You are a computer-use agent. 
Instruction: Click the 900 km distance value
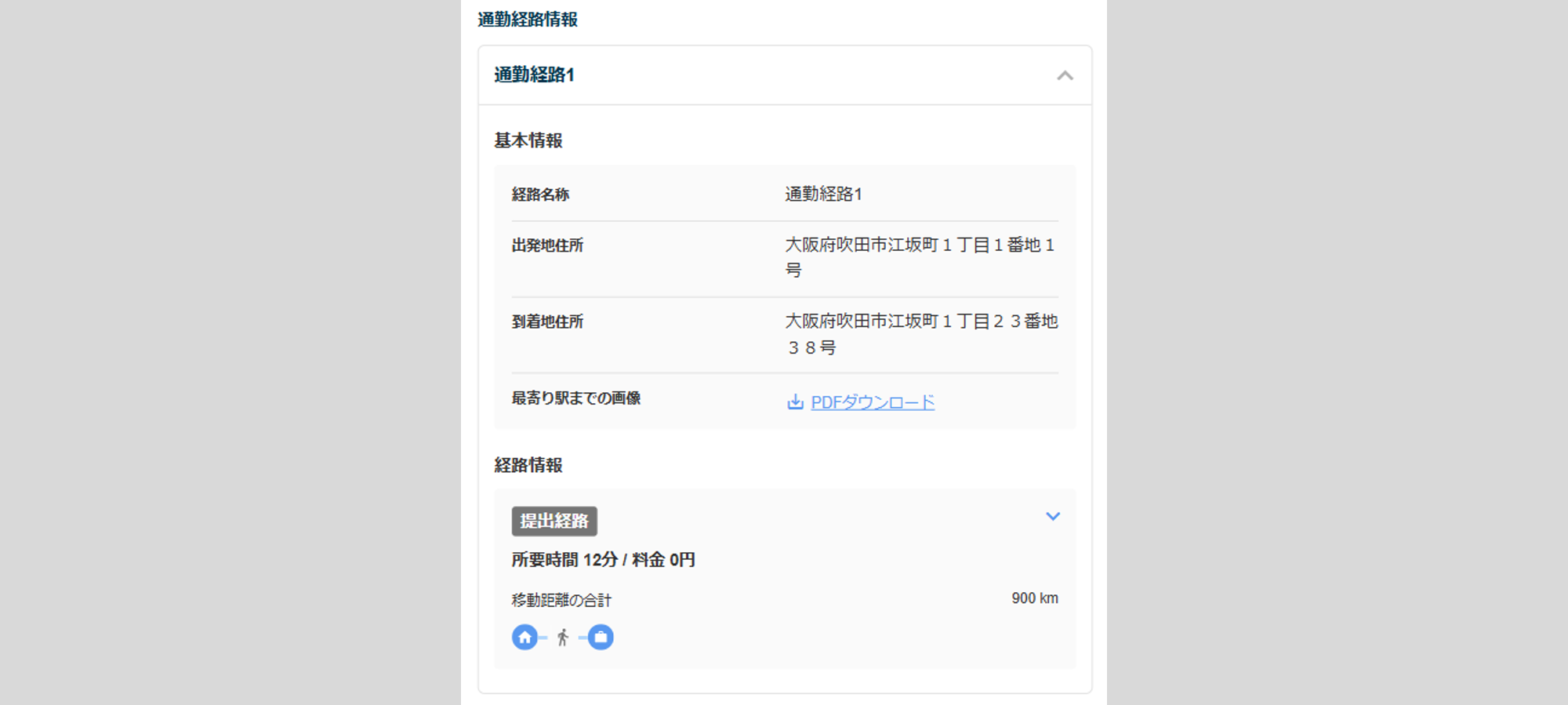tap(1035, 598)
